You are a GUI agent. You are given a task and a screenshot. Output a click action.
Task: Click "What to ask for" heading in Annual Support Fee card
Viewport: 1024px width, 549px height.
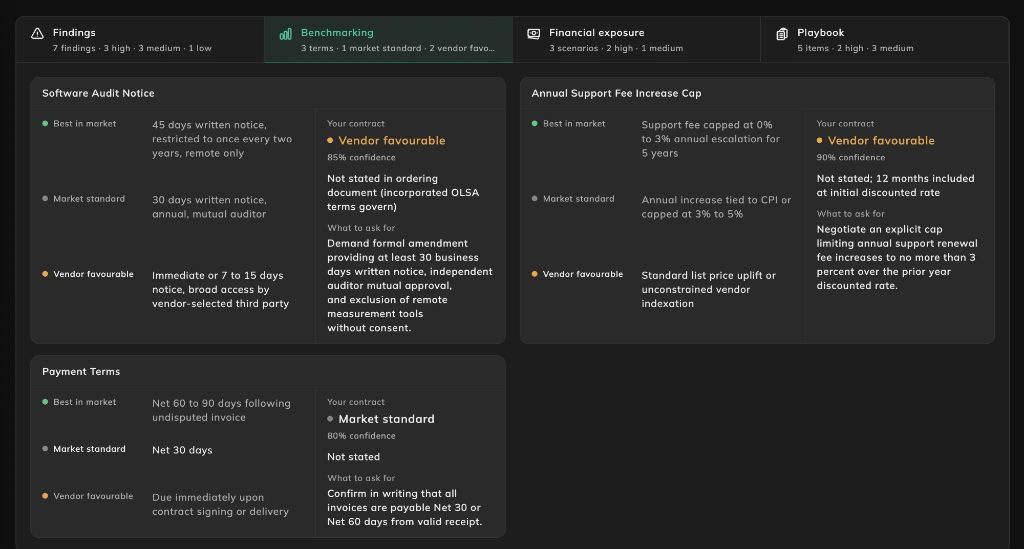[x=850, y=213]
